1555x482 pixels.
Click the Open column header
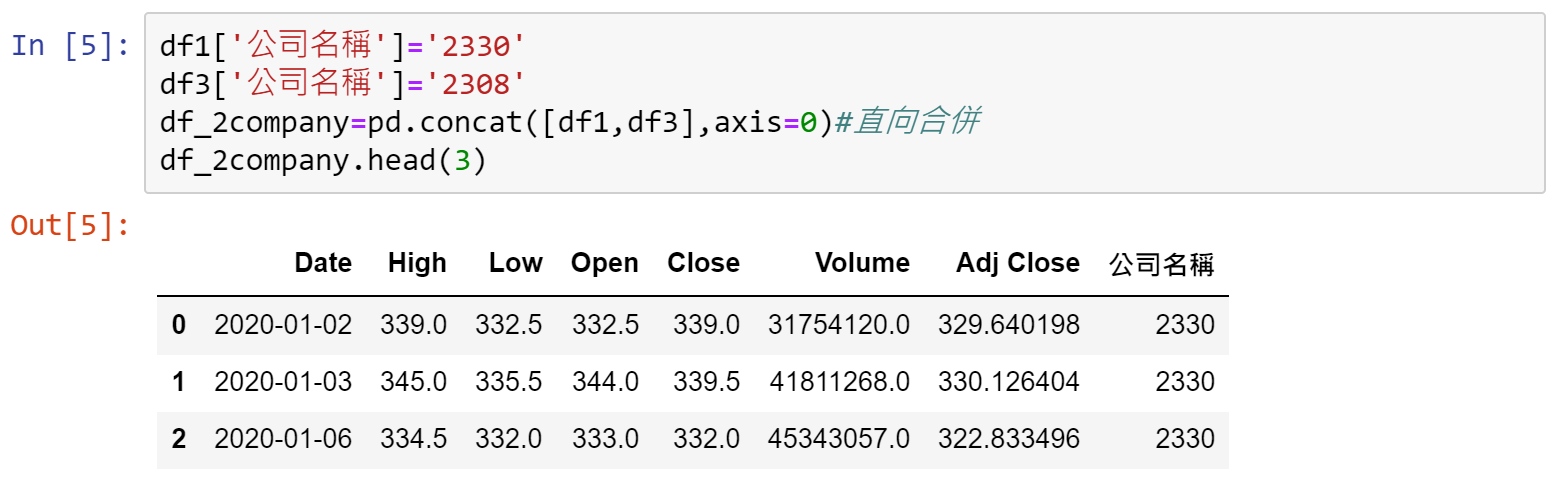coord(605,263)
